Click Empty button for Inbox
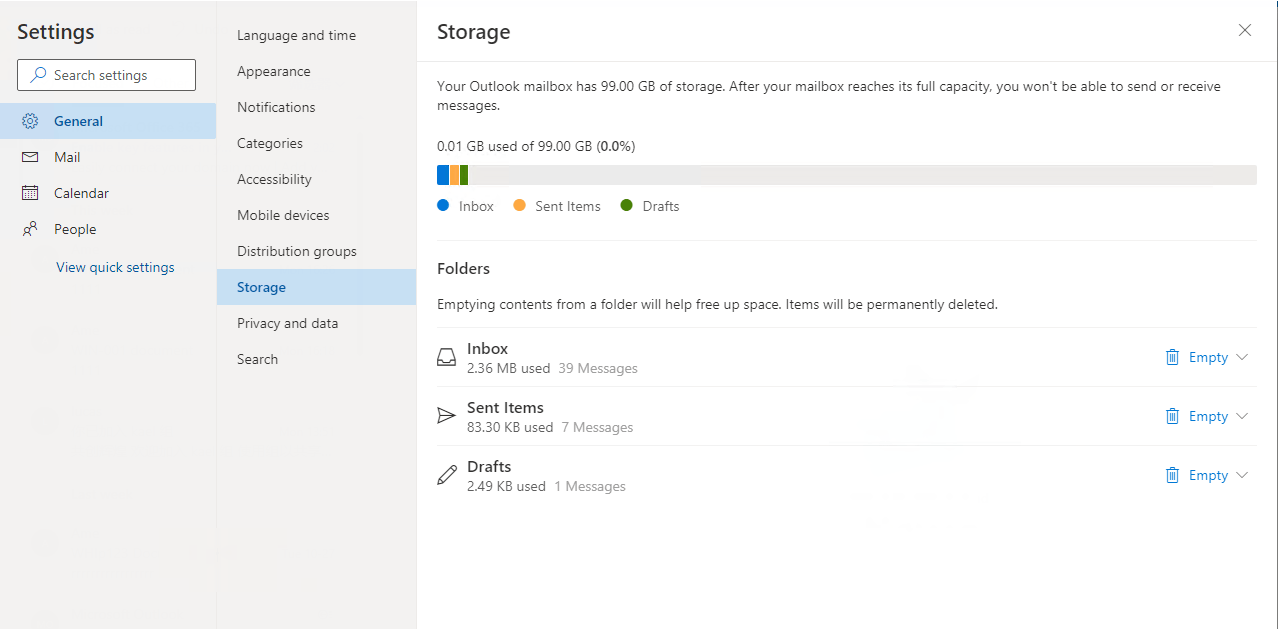The image size is (1279, 629). 1208,357
